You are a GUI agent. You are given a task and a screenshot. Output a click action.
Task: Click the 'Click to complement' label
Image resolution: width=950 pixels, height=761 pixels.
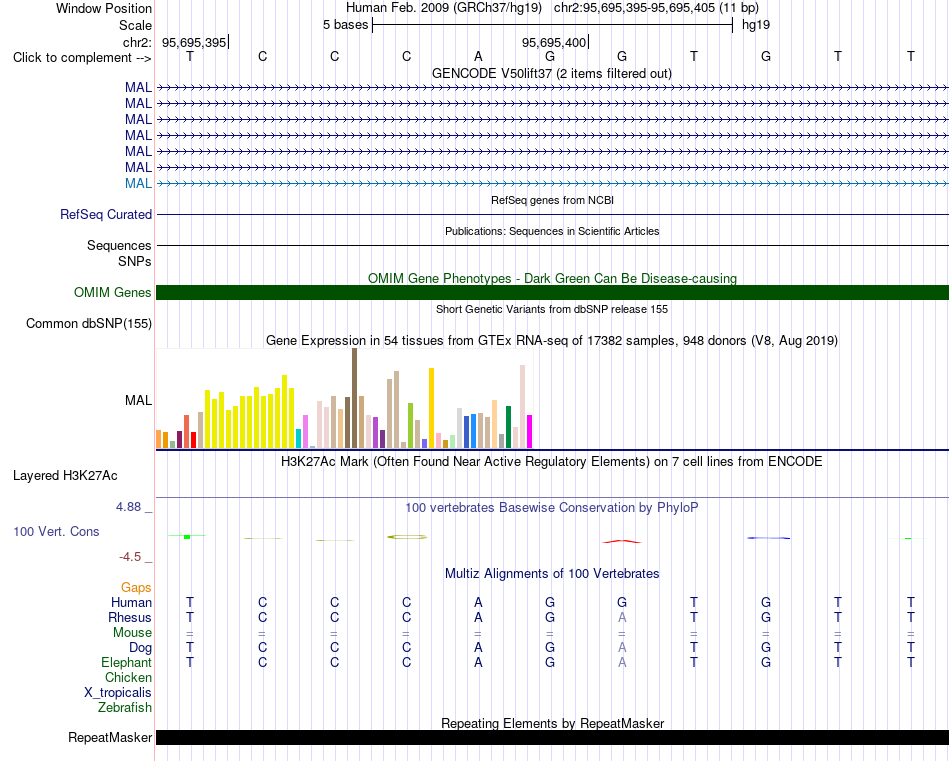click(x=82, y=58)
